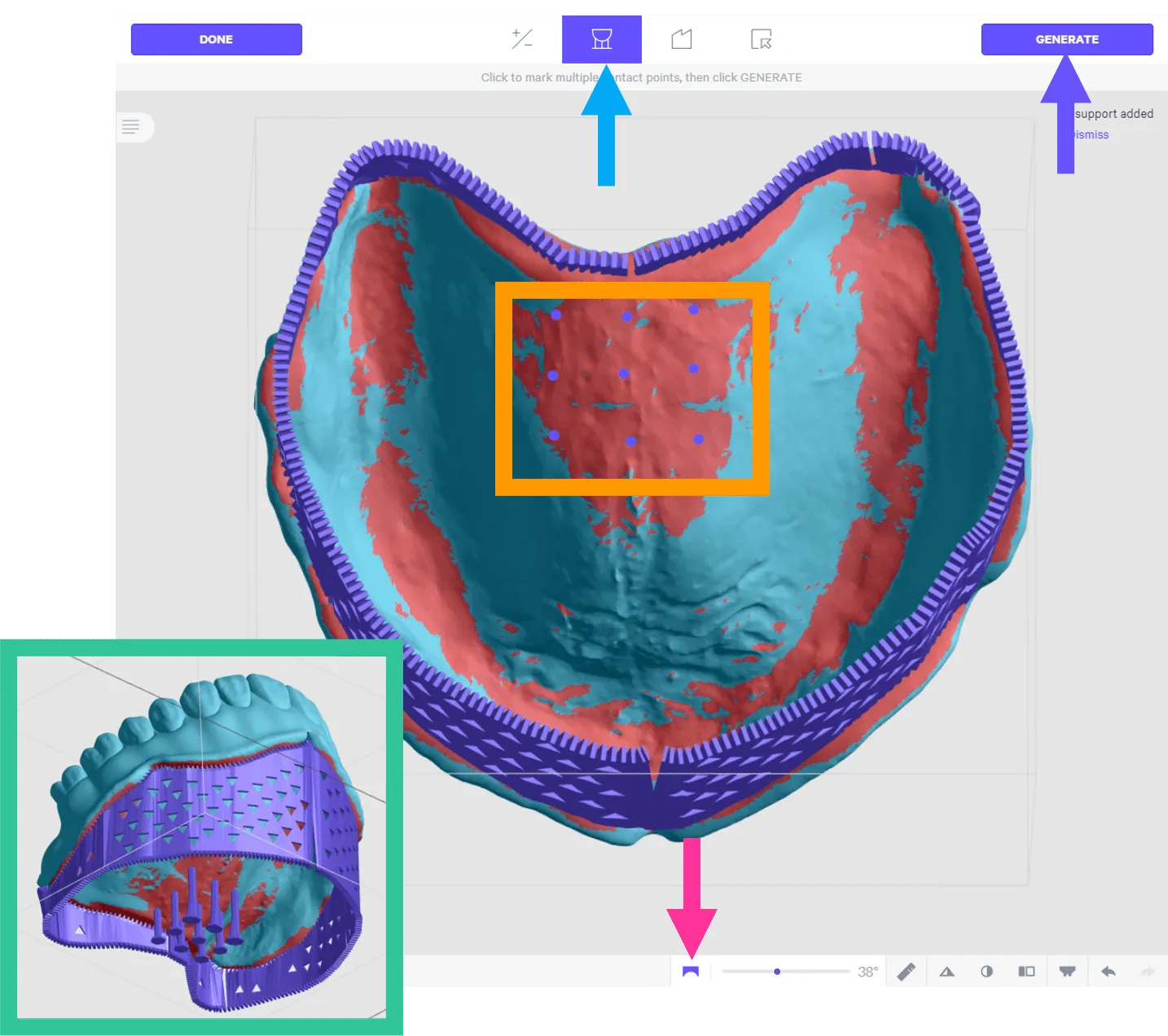Click the purple slice view icon
Image resolution: width=1168 pixels, height=1036 pixels.
(x=691, y=971)
